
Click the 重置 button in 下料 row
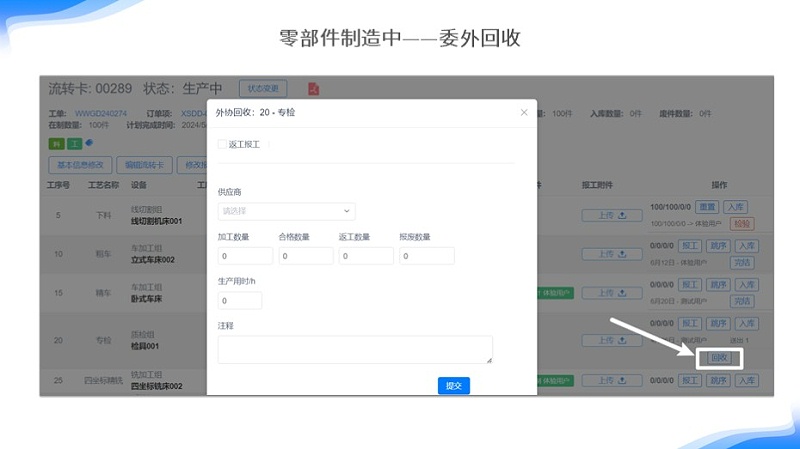coord(706,207)
